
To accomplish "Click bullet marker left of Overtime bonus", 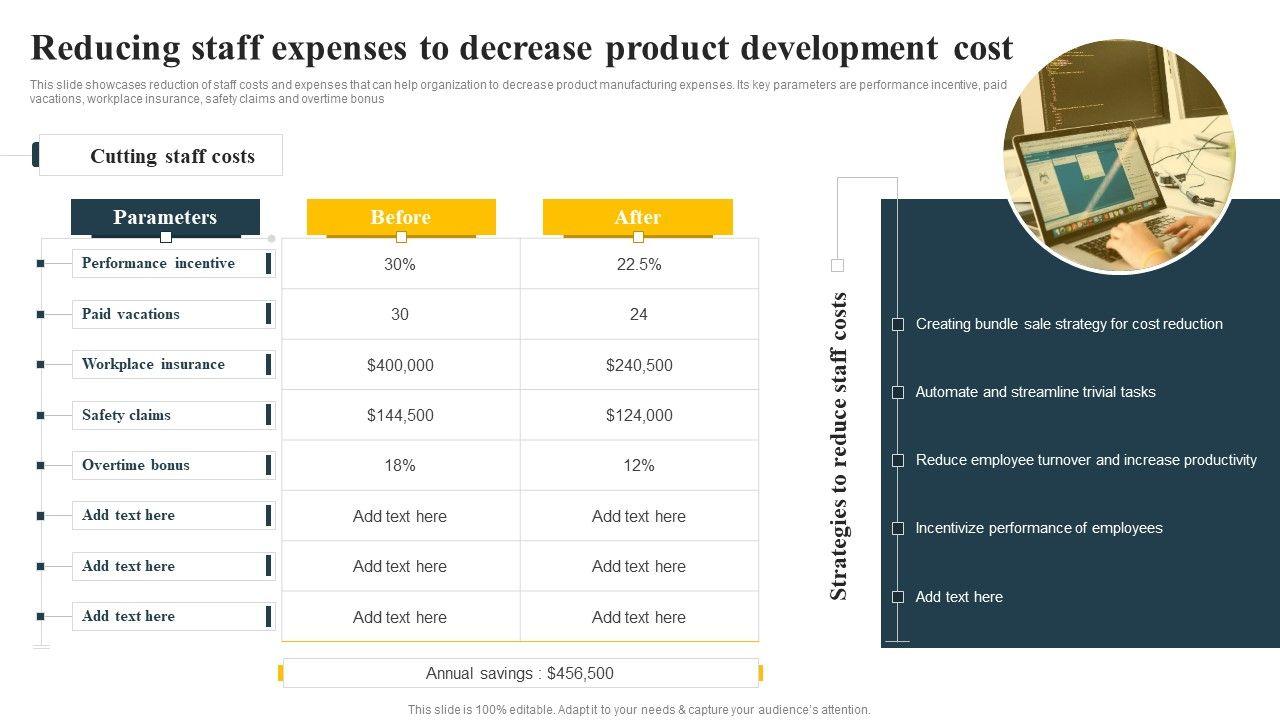I will click(x=41, y=465).
